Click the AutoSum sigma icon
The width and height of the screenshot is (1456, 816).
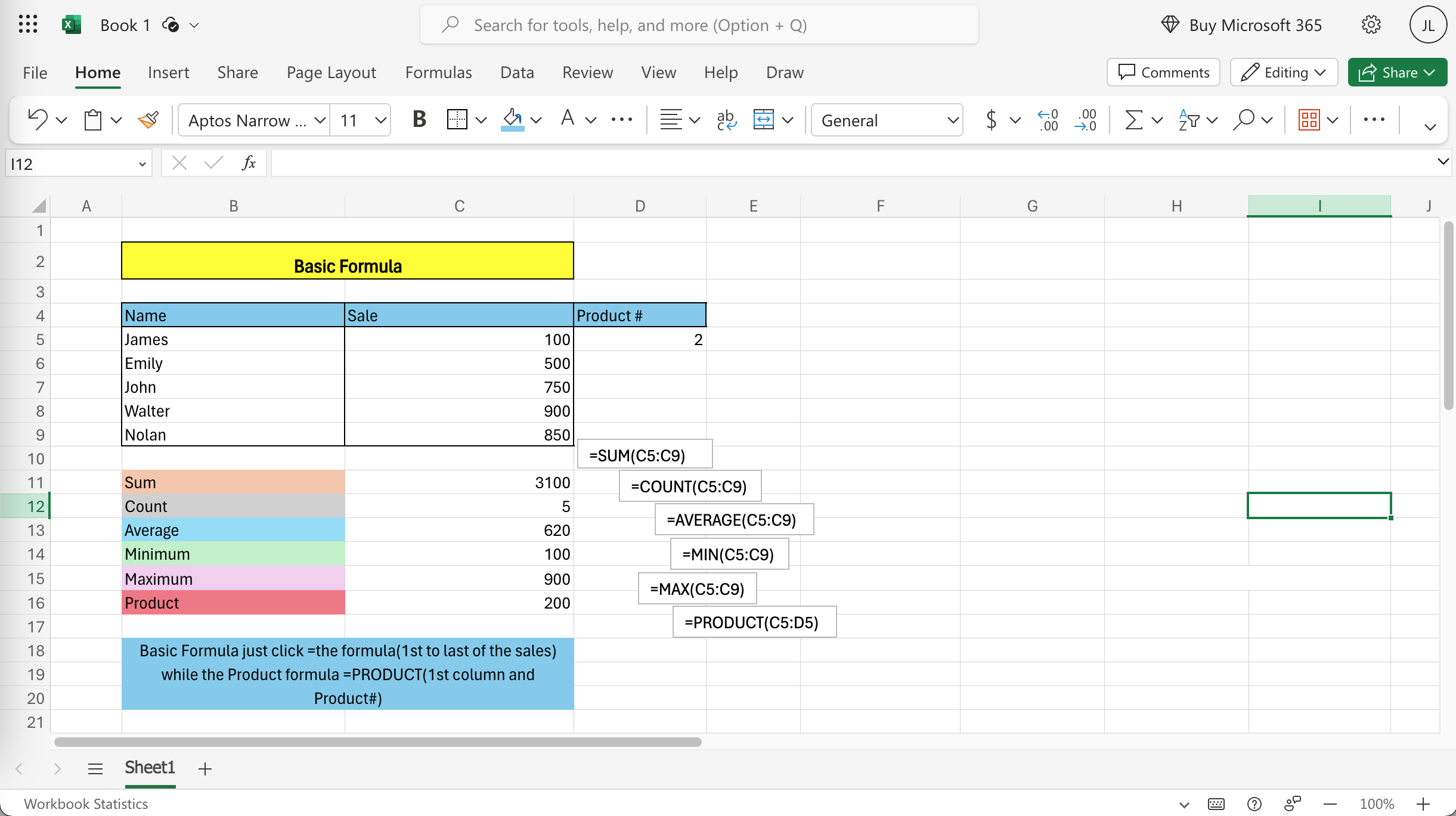1133,120
